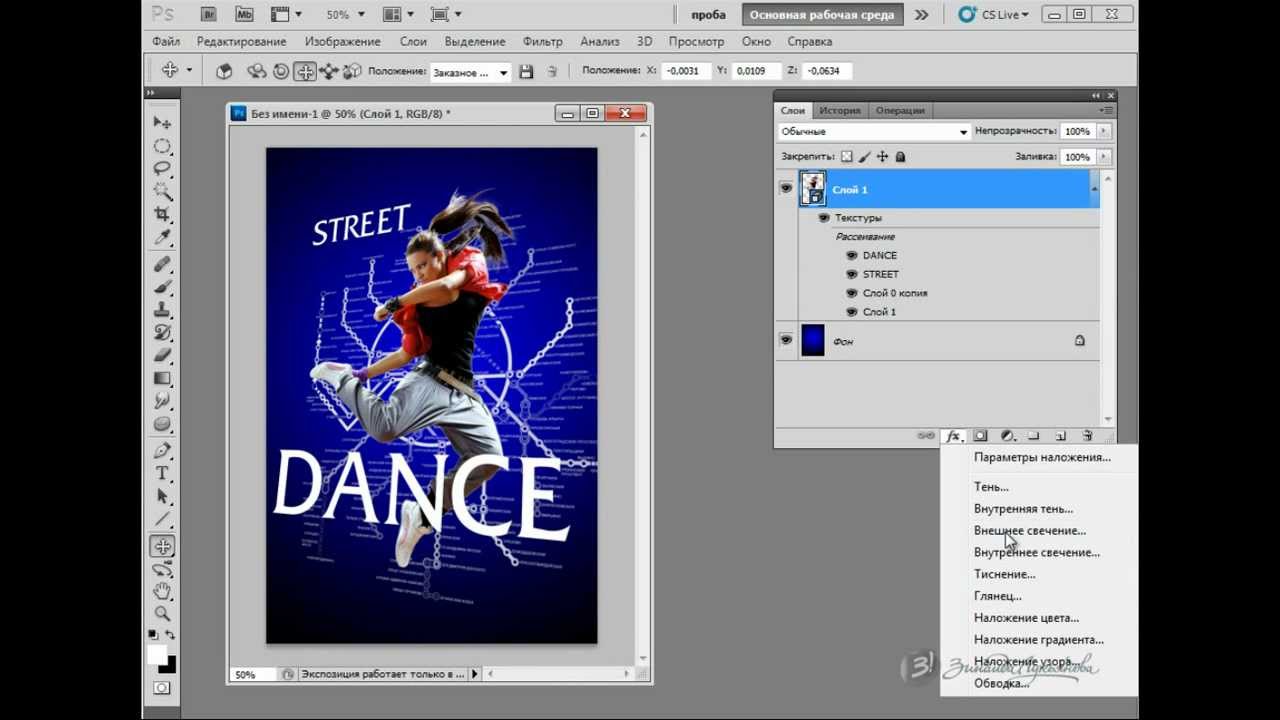Add a layer mask from the Layers panel
This screenshot has width=1280, height=720.
981,436
